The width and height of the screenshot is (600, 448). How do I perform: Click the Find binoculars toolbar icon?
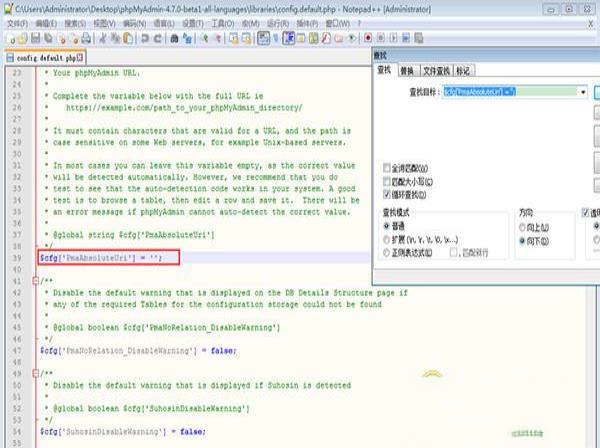pyautogui.click(x=176, y=37)
